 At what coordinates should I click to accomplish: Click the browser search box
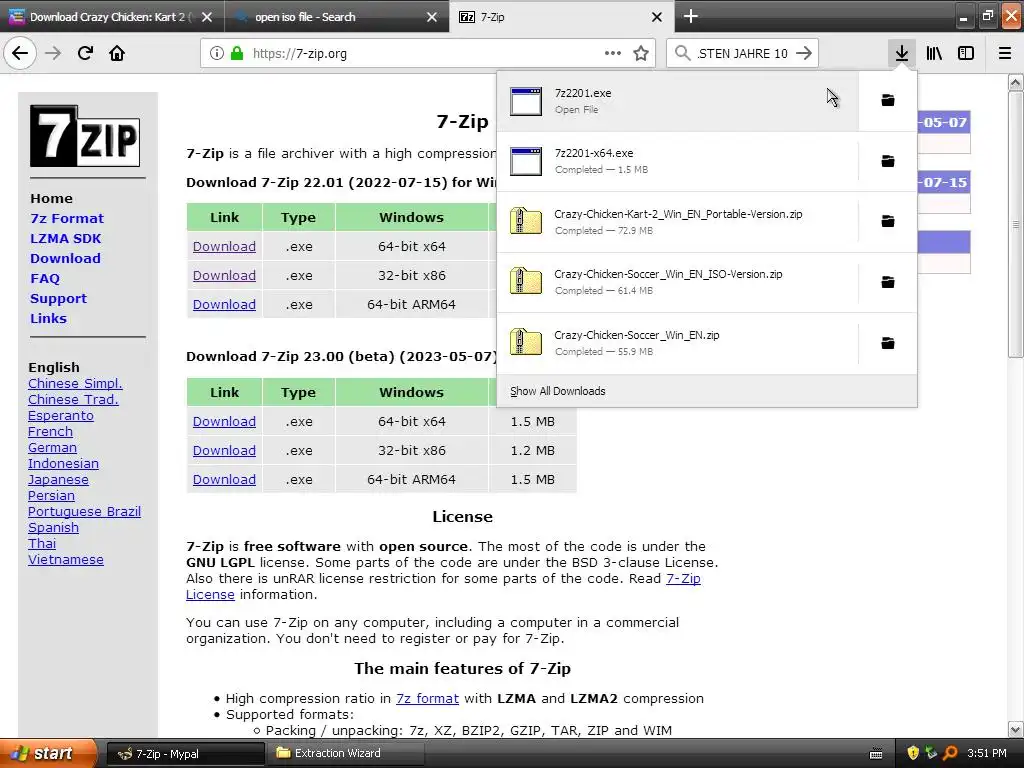(x=743, y=54)
